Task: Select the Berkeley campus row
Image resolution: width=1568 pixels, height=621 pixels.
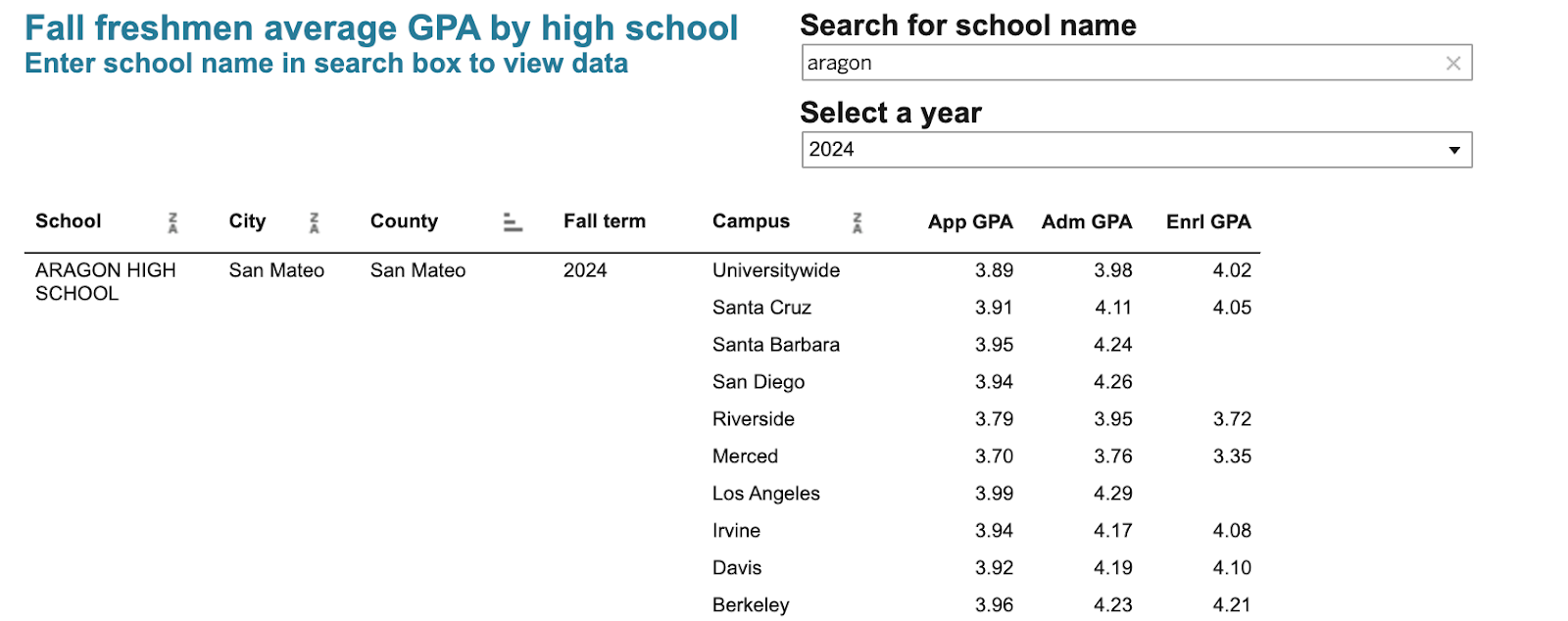Action: tap(750, 605)
